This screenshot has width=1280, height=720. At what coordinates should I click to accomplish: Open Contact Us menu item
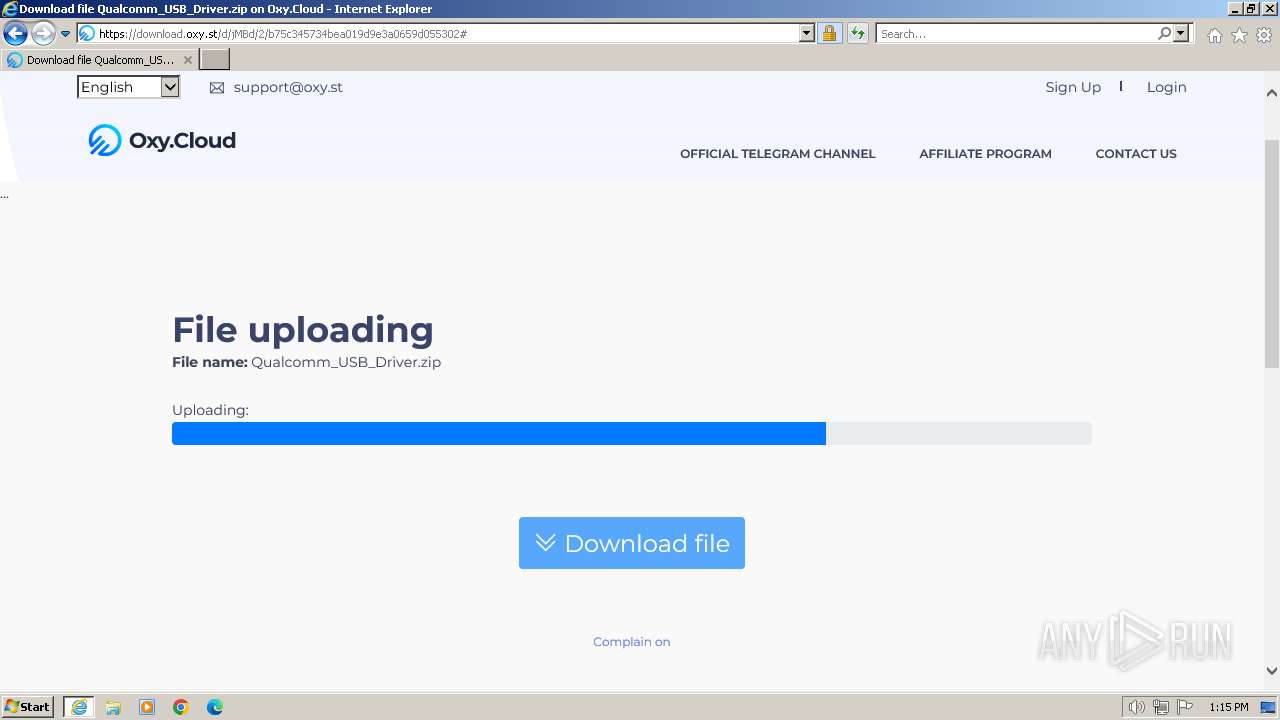[x=1136, y=154]
